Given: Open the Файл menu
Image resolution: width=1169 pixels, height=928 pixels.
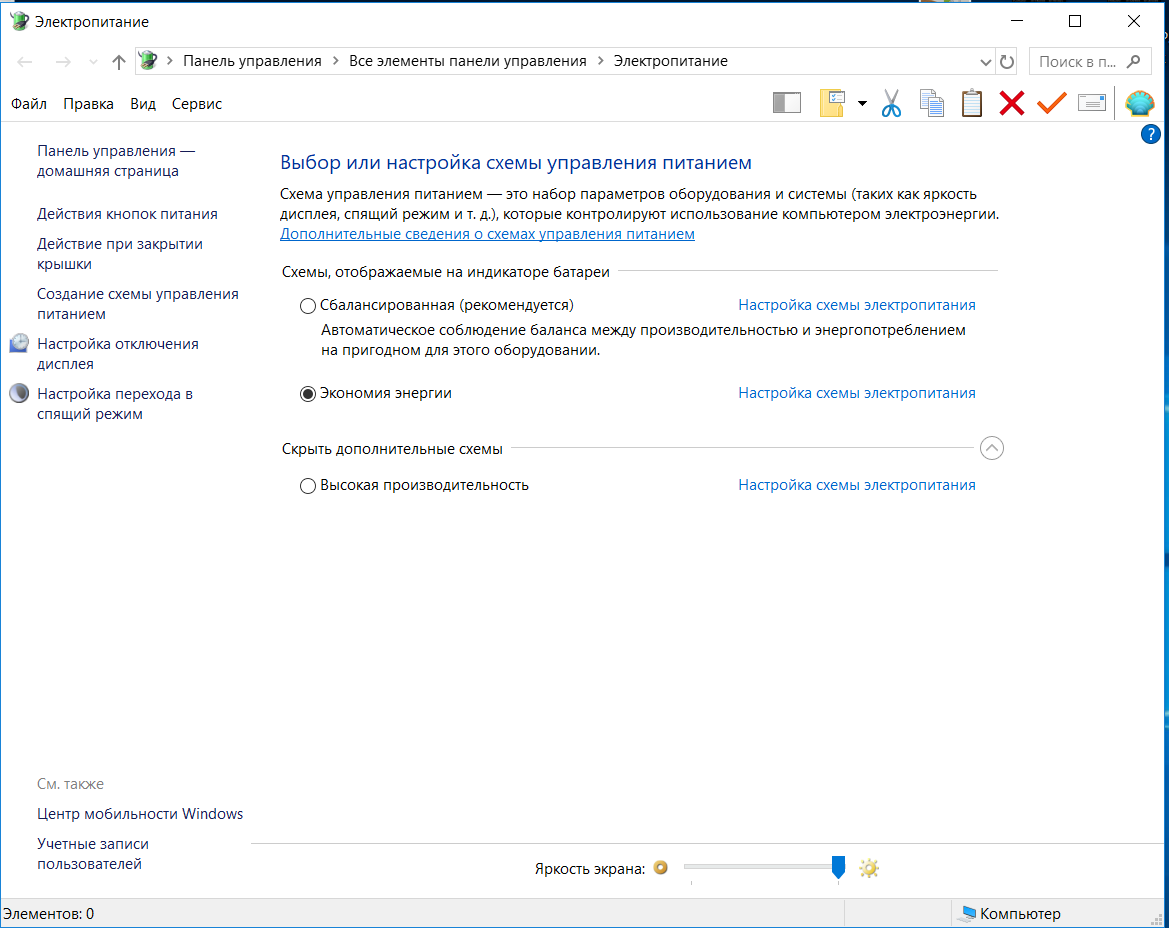Looking at the screenshot, I should (29, 104).
